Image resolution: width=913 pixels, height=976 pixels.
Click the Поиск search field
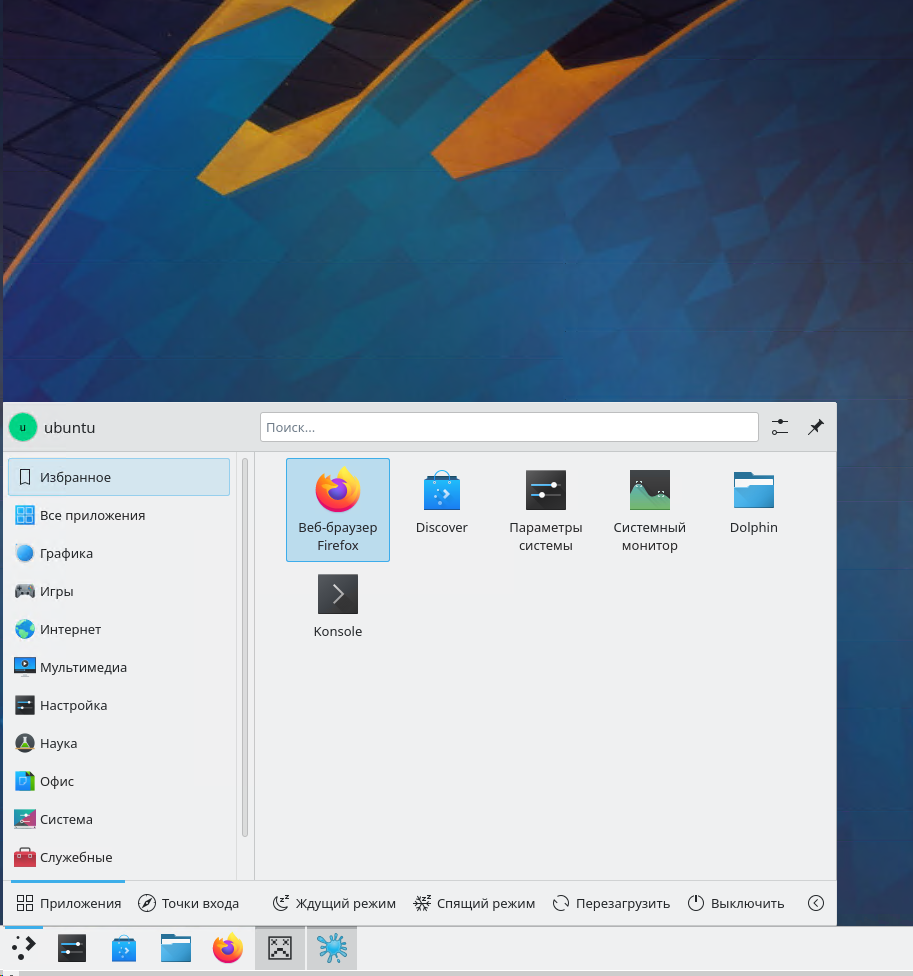509,426
